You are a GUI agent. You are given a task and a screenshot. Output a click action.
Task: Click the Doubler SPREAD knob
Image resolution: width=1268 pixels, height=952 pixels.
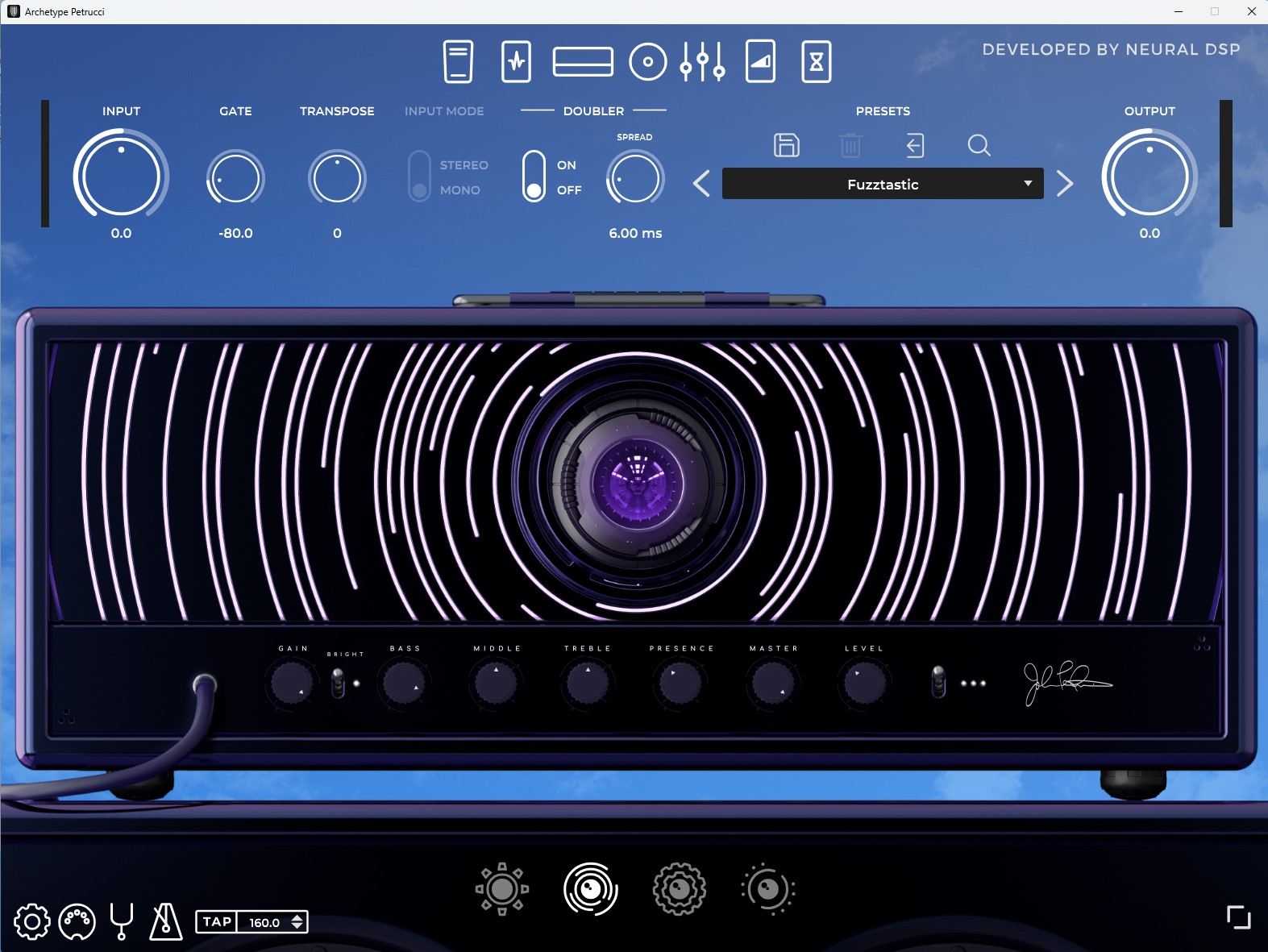pyautogui.click(x=635, y=178)
